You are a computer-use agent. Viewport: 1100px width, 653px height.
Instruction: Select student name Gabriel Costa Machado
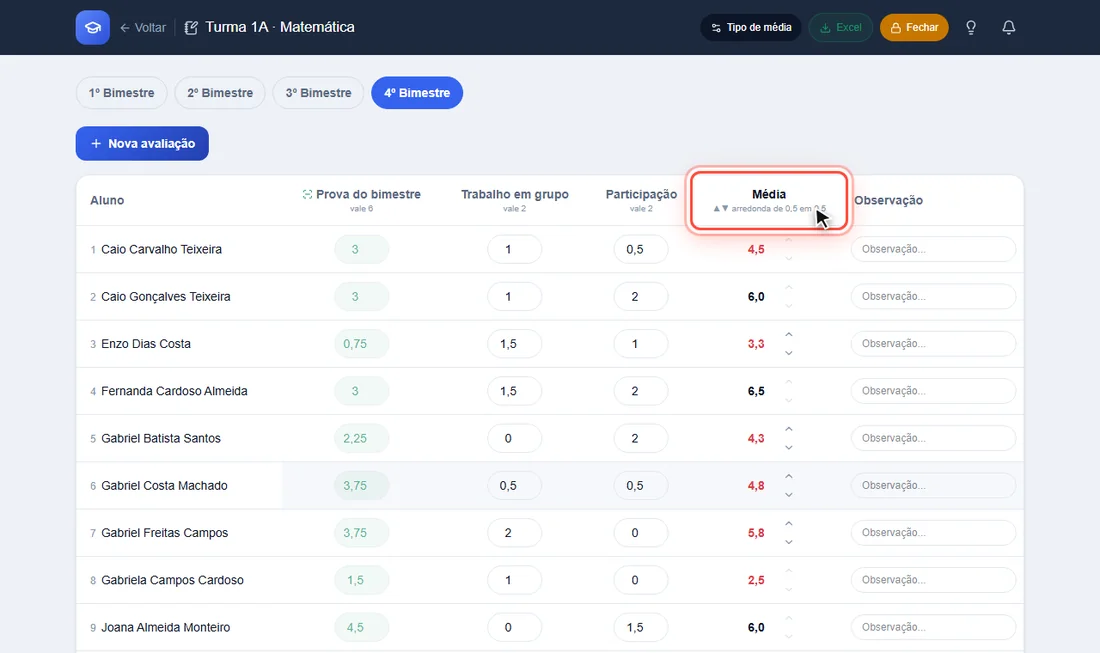pyautogui.click(x=164, y=485)
